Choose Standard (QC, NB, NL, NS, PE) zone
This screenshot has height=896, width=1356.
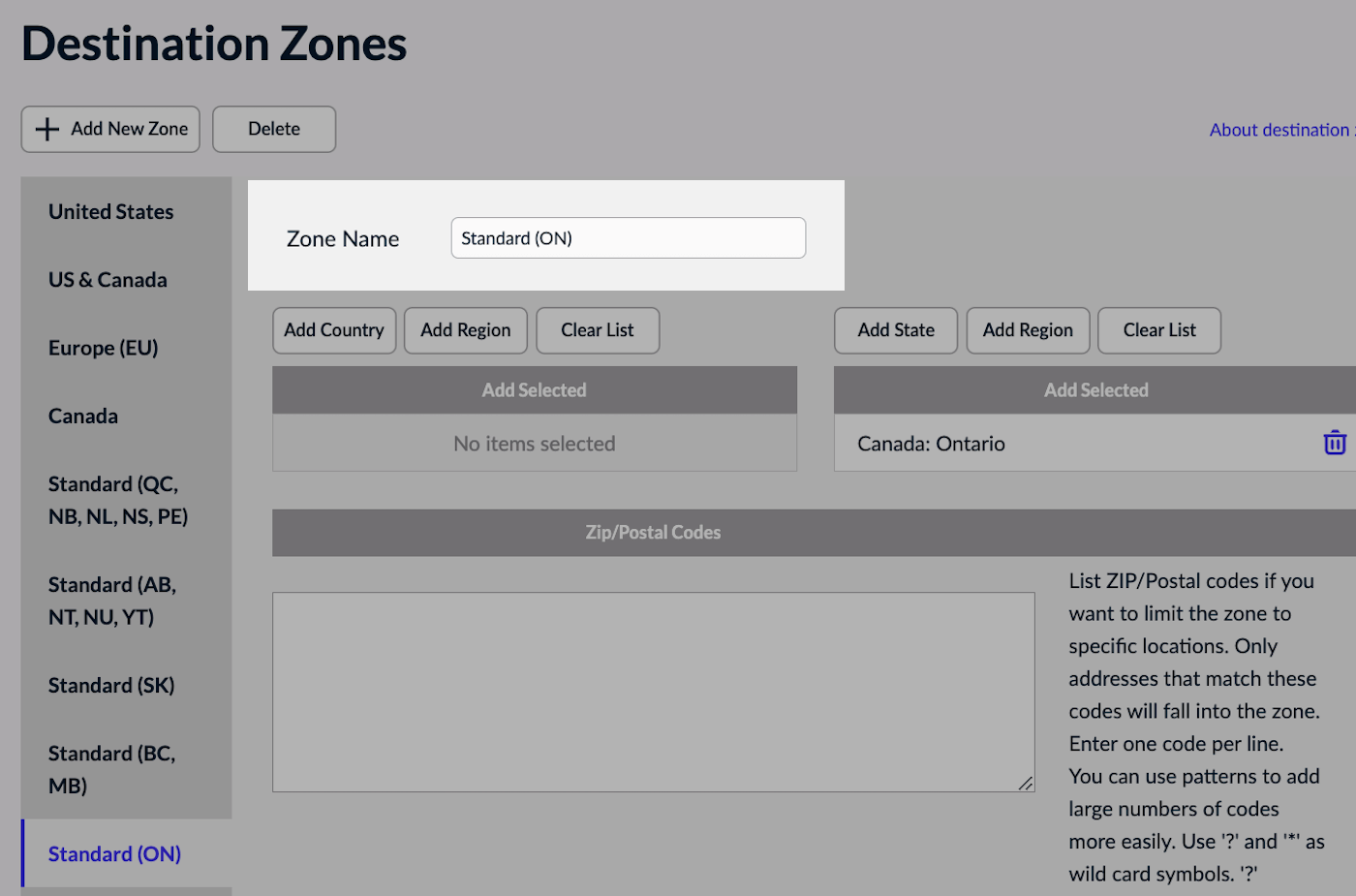pos(118,500)
